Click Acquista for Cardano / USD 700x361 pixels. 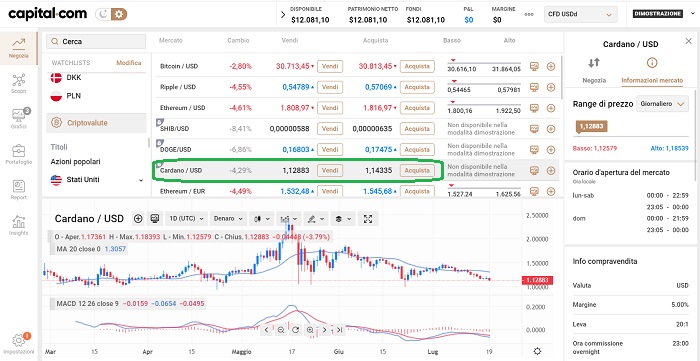pyautogui.click(x=417, y=170)
